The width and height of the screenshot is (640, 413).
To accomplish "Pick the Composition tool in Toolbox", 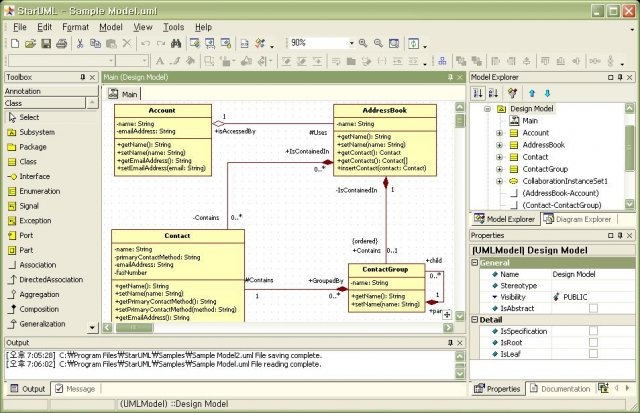I will click(38, 310).
